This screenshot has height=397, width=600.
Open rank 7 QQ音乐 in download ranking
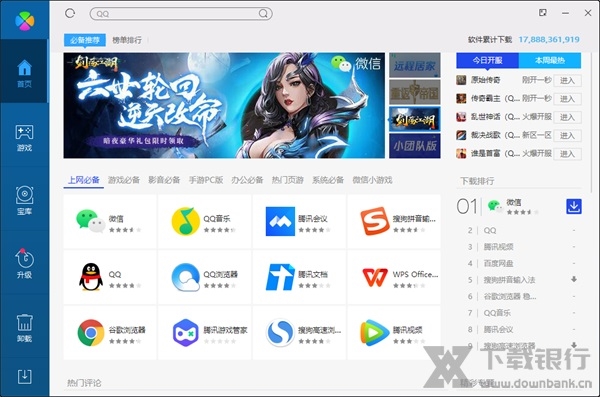tap(497, 313)
